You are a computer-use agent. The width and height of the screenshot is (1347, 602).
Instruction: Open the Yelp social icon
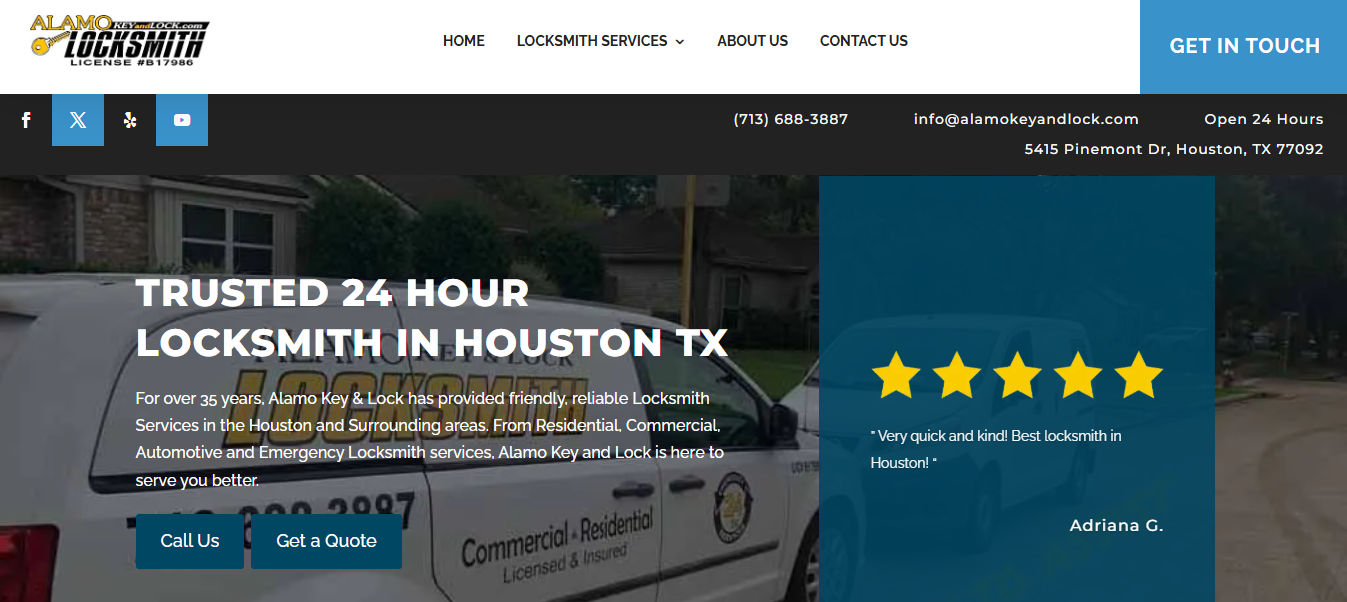pos(130,120)
